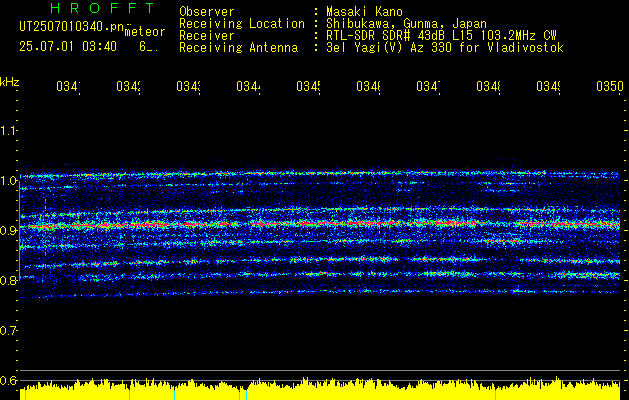Click the "Receiving Location" label
Viewport: 629px width, 400px height.
click(242, 24)
